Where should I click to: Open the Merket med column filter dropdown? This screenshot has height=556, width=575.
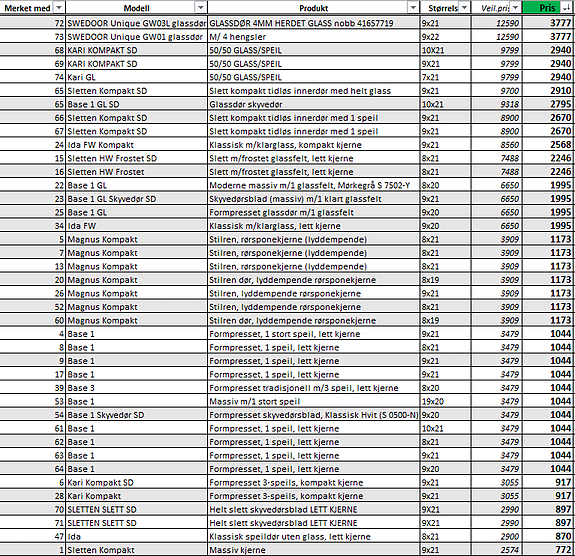tap(58, 7)
